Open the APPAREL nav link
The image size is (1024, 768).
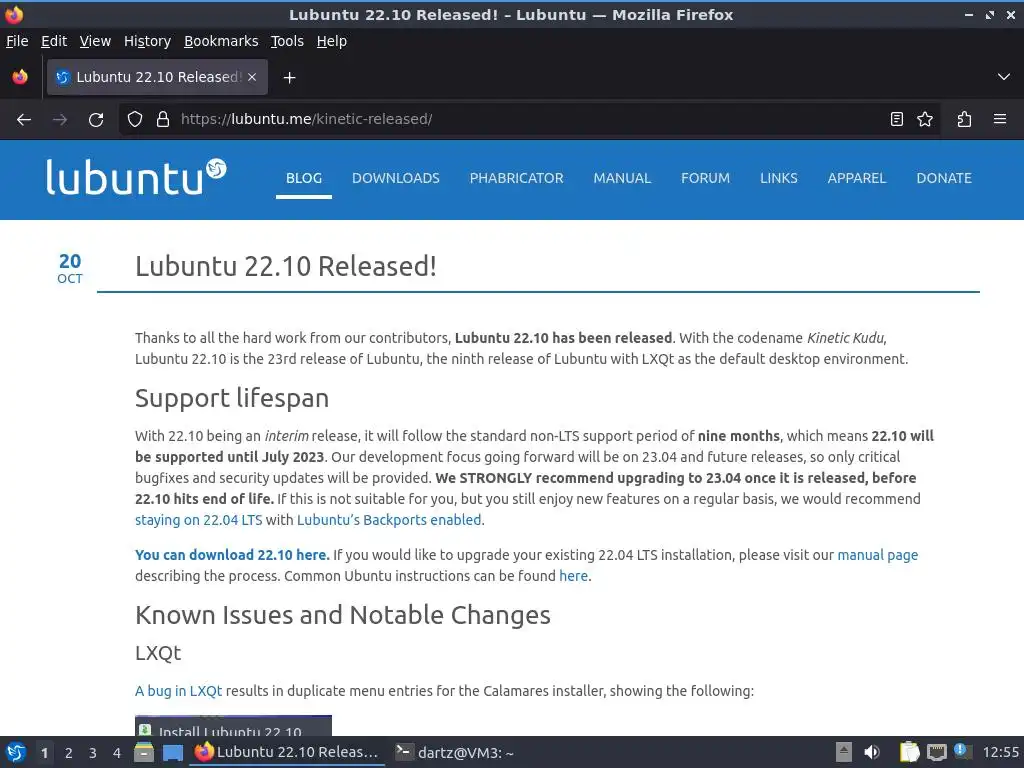(x=857, y=178)
